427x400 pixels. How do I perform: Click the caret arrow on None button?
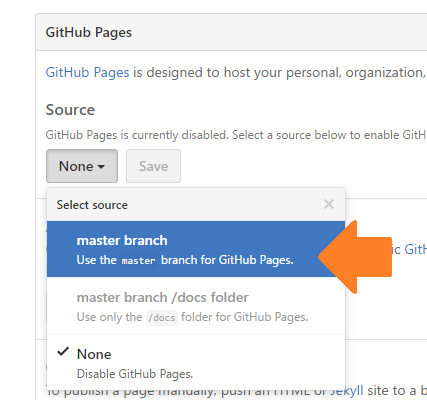(x=101, y=167)
